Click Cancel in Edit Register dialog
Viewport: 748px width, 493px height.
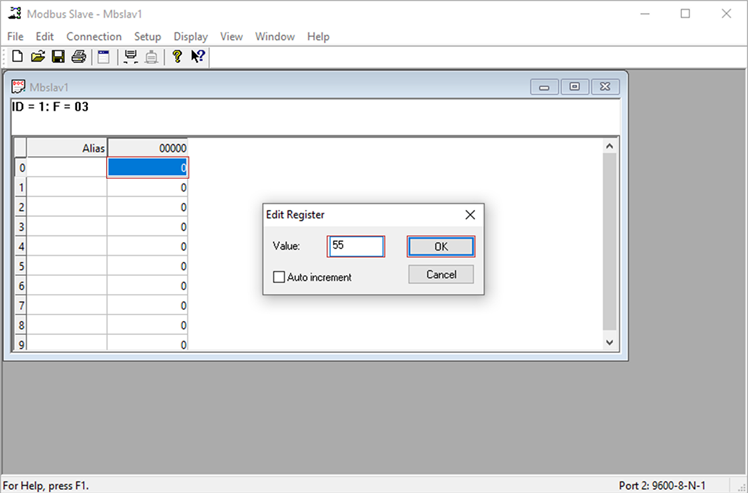click(x=441, y=274)
